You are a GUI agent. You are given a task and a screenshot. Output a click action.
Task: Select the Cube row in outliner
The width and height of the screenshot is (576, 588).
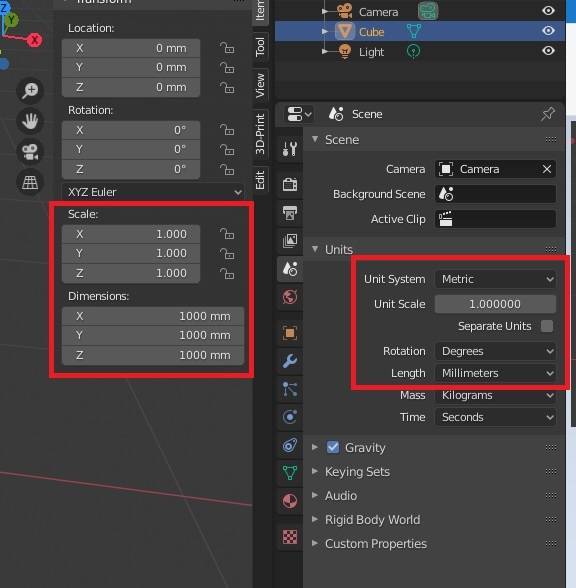[420, 31]
